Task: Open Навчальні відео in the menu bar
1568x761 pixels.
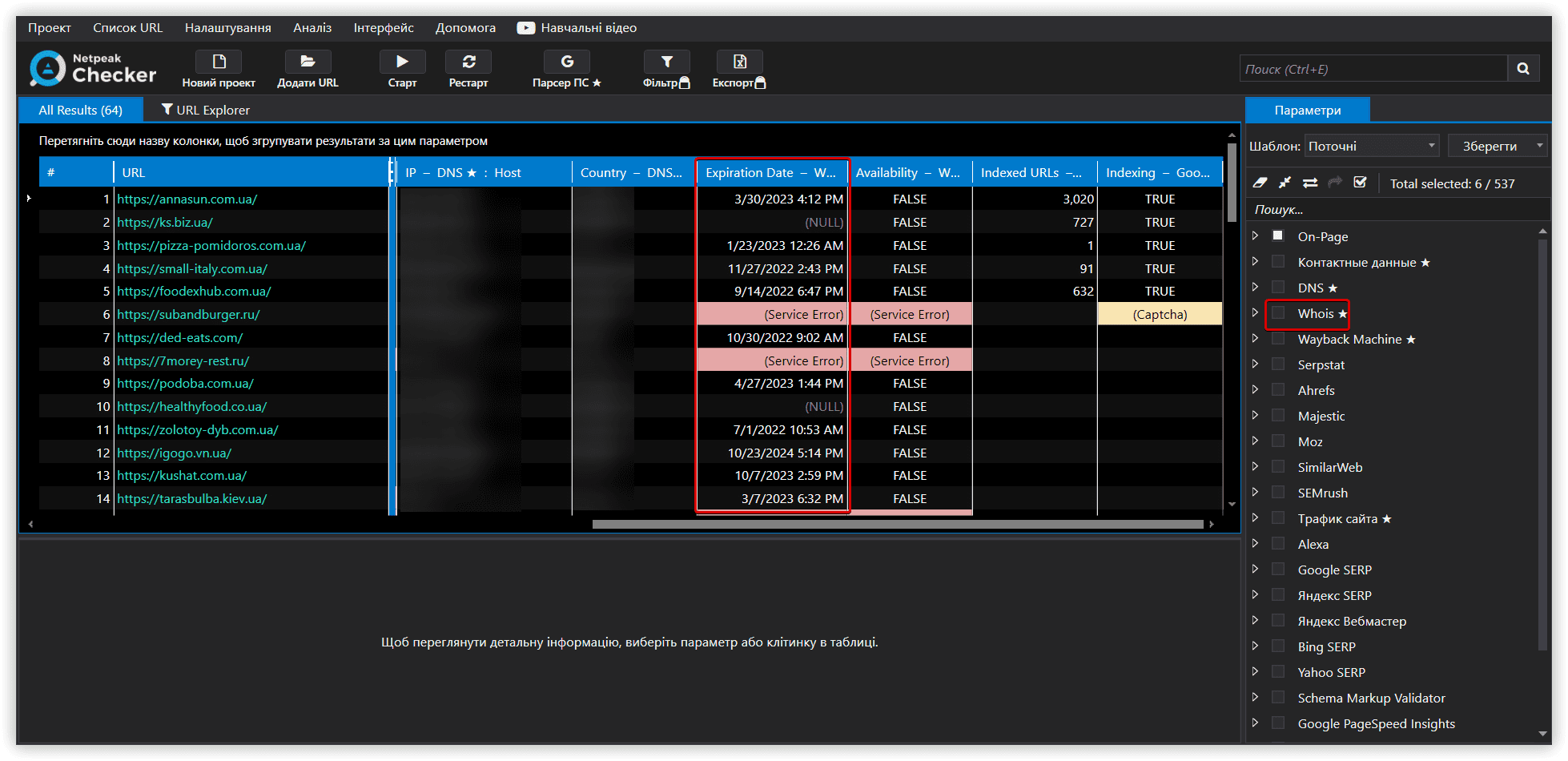Action: (x=577, y=28)
